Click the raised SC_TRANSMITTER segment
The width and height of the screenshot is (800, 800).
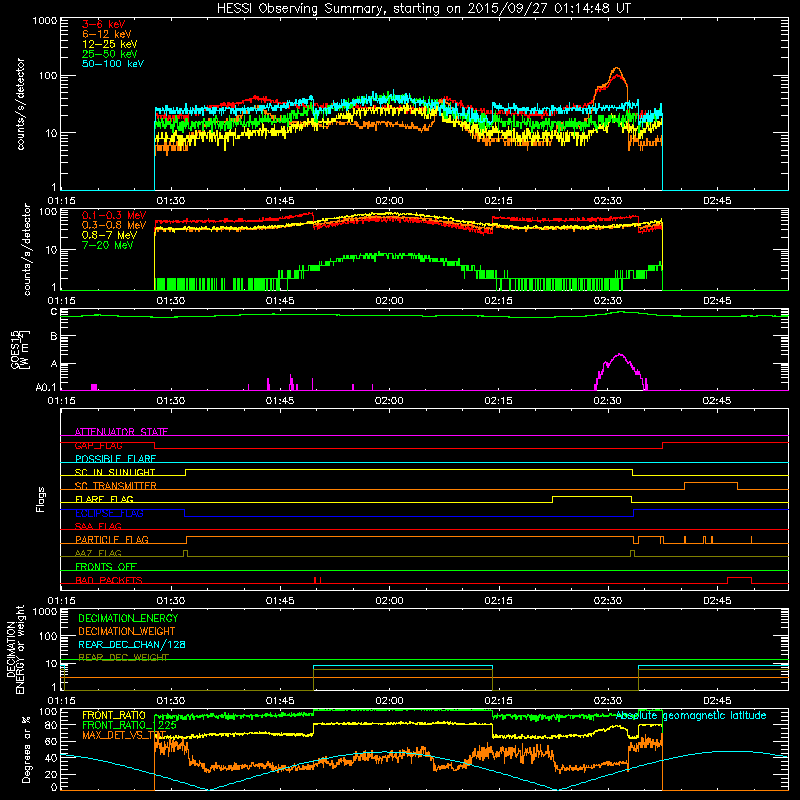711,483
